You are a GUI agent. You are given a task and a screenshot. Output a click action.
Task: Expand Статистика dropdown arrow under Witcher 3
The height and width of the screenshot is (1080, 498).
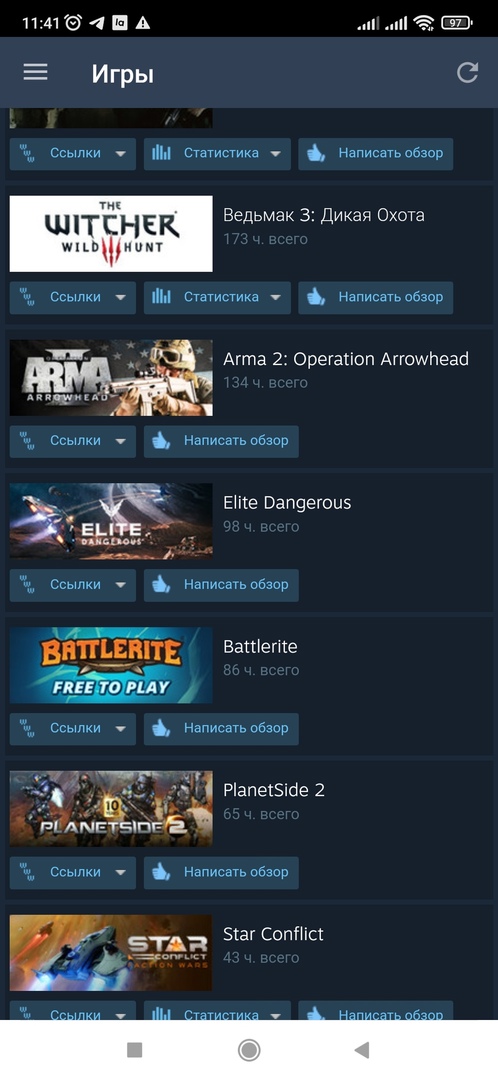(x=276, y=298)
